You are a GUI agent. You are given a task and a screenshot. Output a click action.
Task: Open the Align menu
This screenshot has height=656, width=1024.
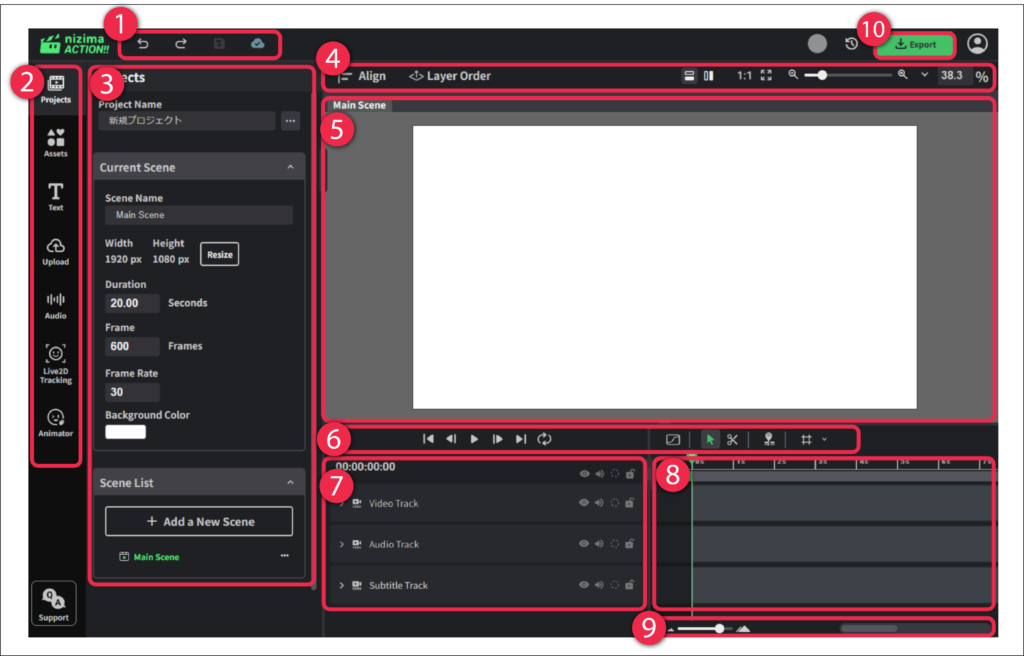coord(362,76)
